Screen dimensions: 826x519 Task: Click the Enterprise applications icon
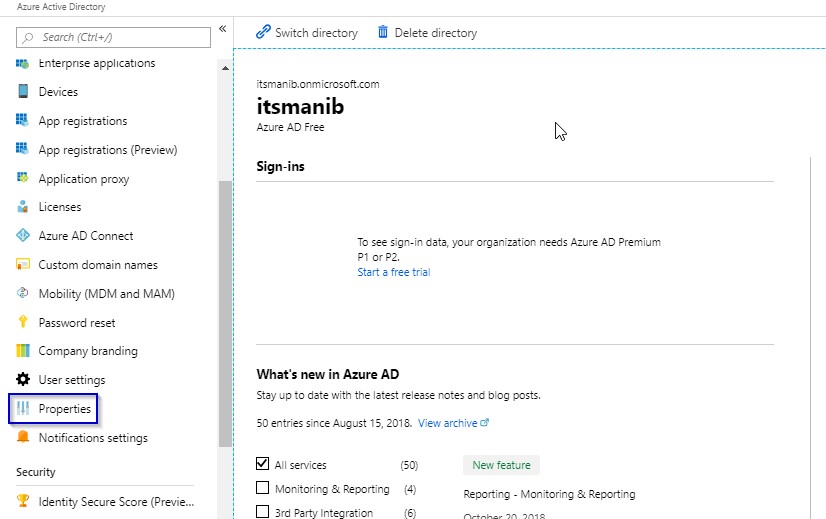pyautogui.click(x=22, y=64)
